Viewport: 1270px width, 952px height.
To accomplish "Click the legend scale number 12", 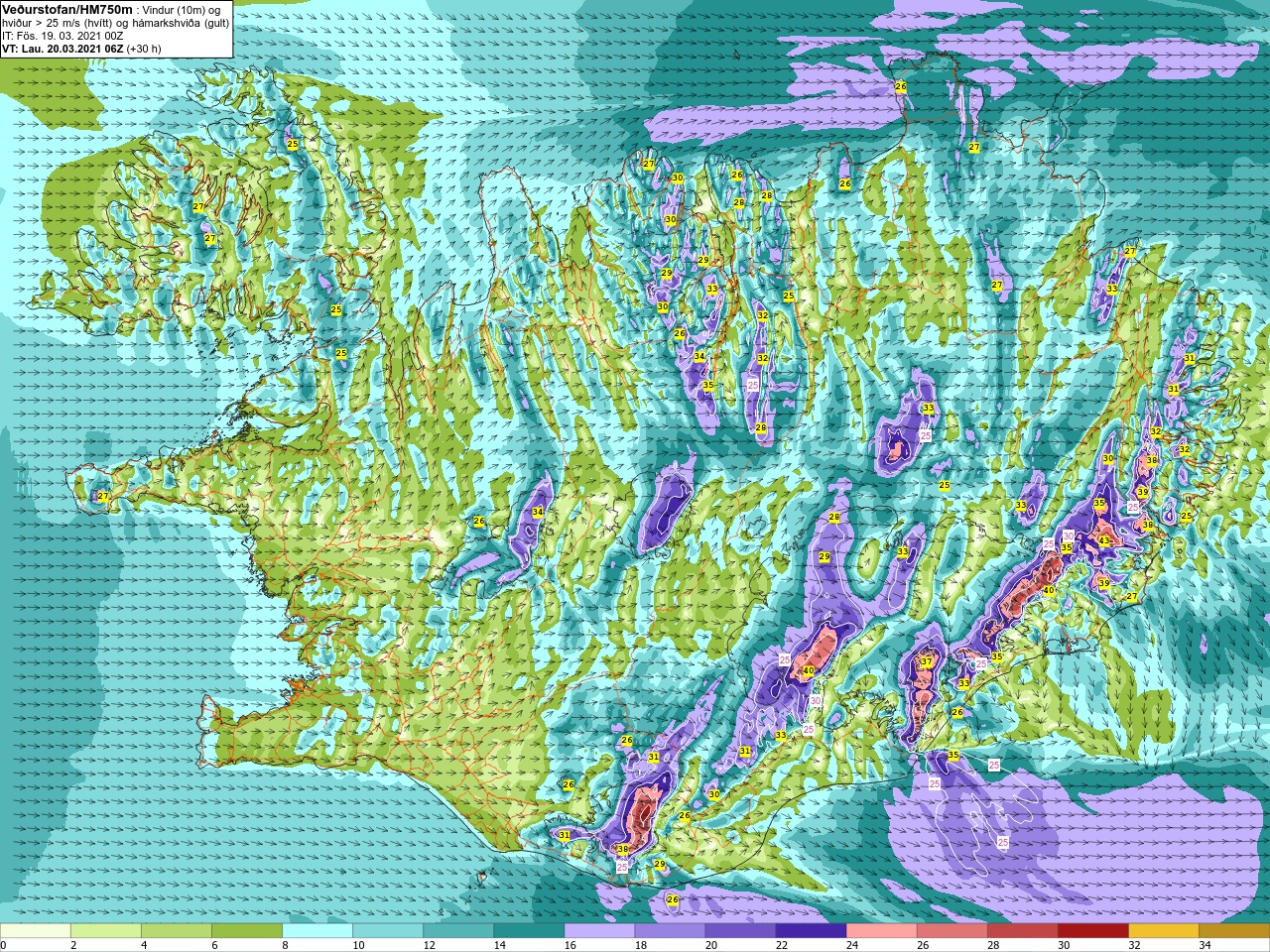I will [x=429, y=945].
